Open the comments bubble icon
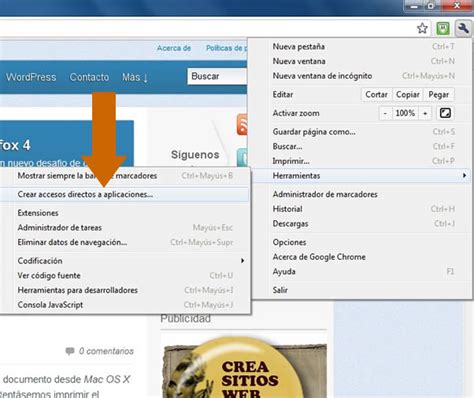The image size is (474, 398). [x=70, y=351]
